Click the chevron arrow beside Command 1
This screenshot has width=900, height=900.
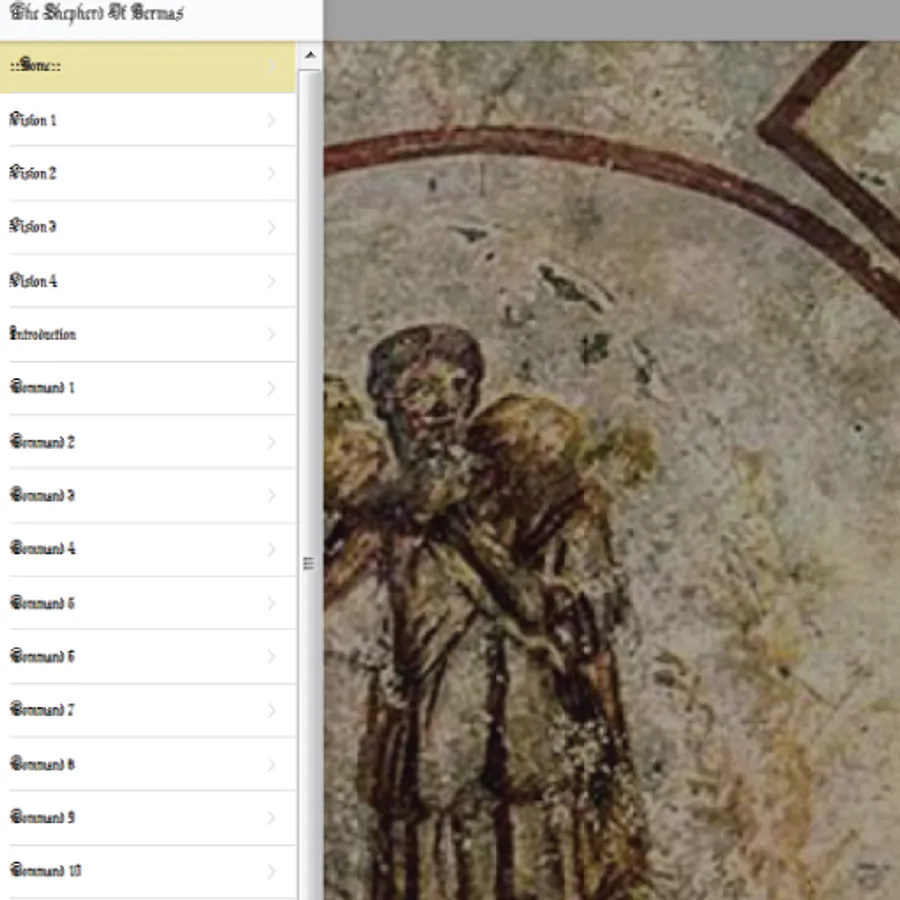(x=271, y=388)
